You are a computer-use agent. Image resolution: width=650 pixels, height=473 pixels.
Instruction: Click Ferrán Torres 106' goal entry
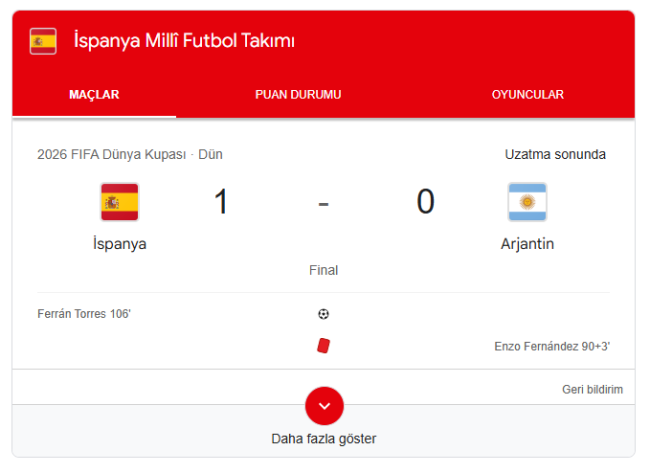(x=84, y=314)
